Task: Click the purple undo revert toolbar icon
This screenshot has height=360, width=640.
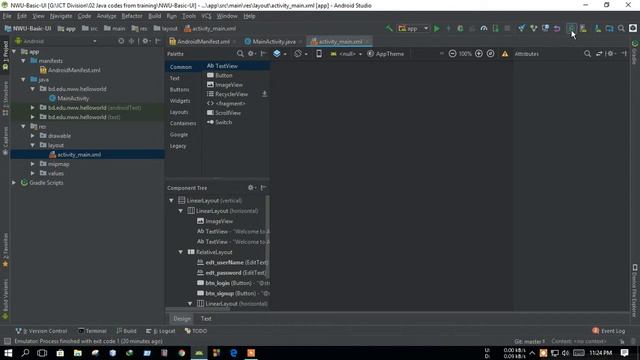Action: (557, 29)
